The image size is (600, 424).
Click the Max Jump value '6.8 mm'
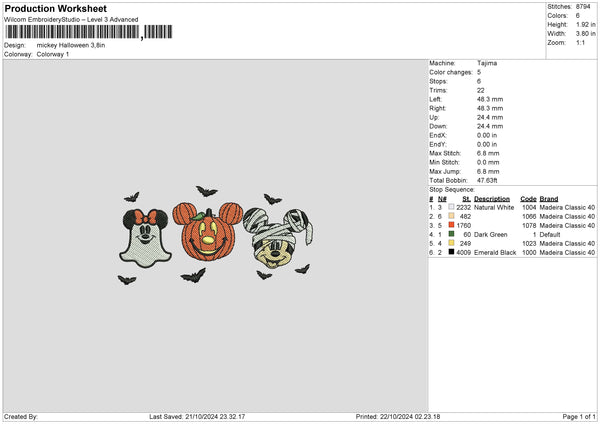(x=488, y=171)
